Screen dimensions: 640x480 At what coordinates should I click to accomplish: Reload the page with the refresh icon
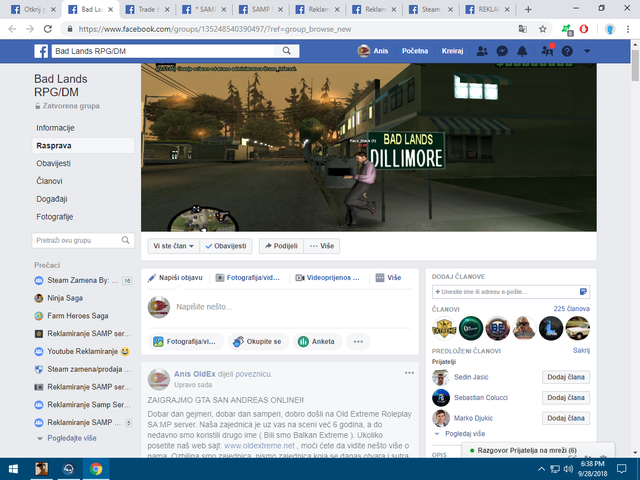(48, 29)
